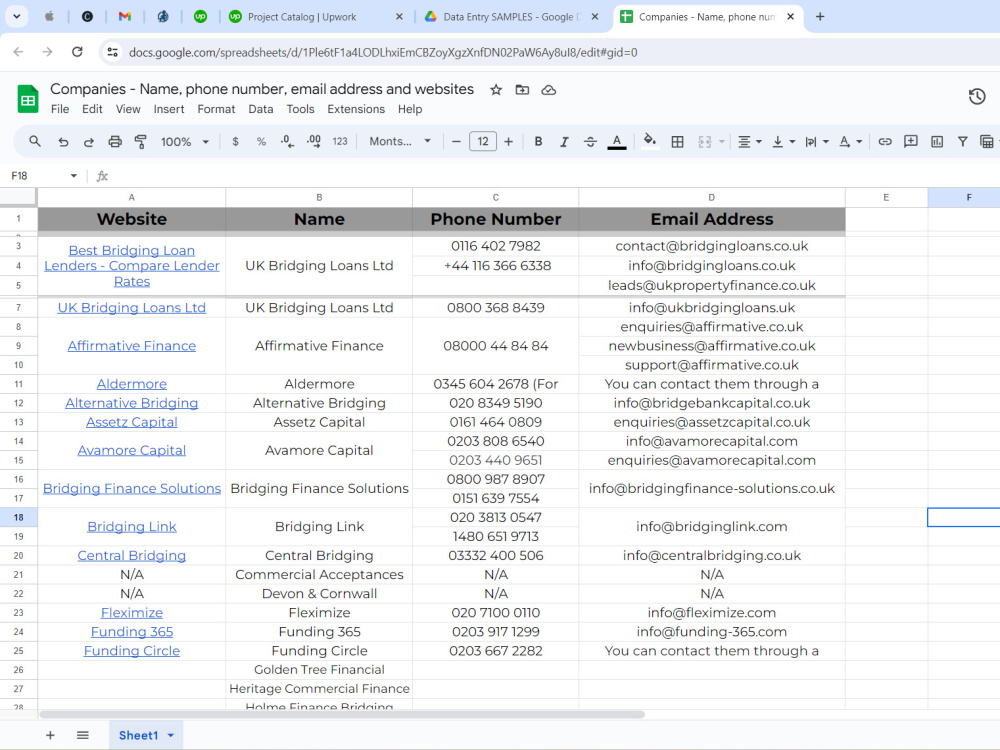Open the Insert menu

coord(168,109)
